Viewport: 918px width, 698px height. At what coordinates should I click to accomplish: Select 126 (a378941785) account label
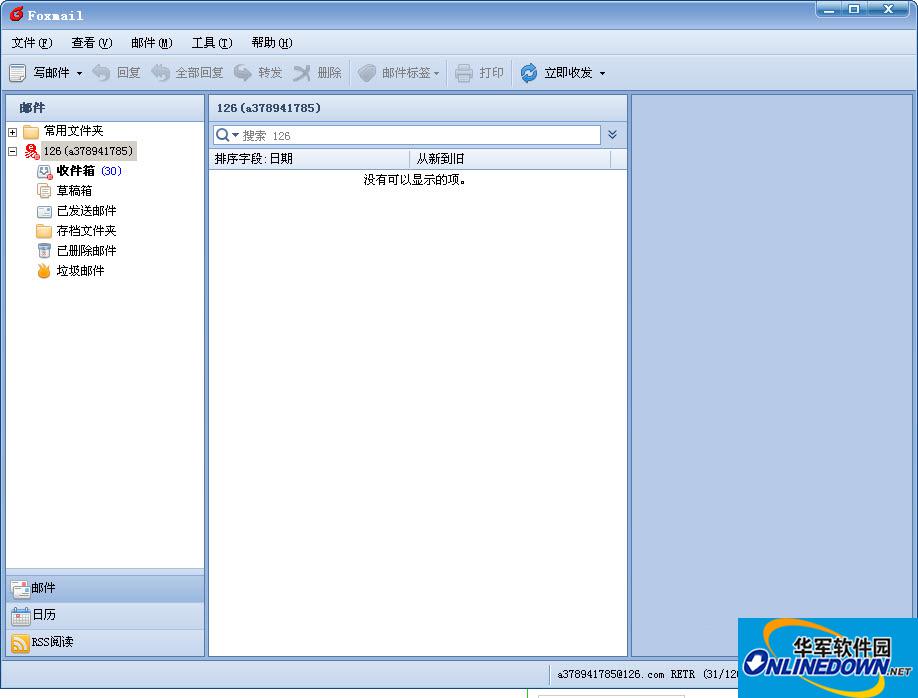88,151
